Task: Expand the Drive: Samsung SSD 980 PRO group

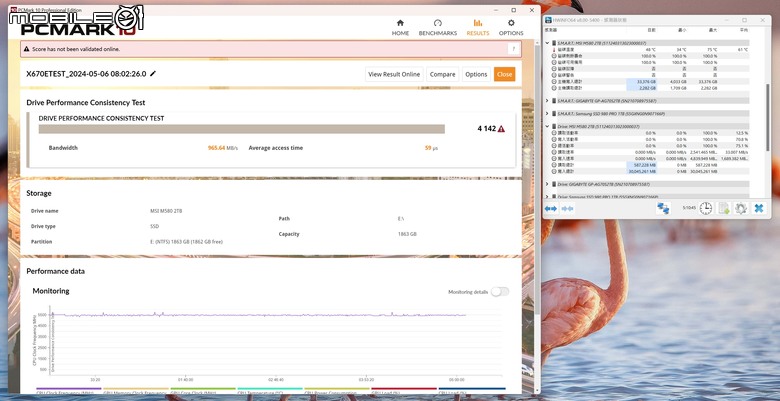Action: click(548, 197)
